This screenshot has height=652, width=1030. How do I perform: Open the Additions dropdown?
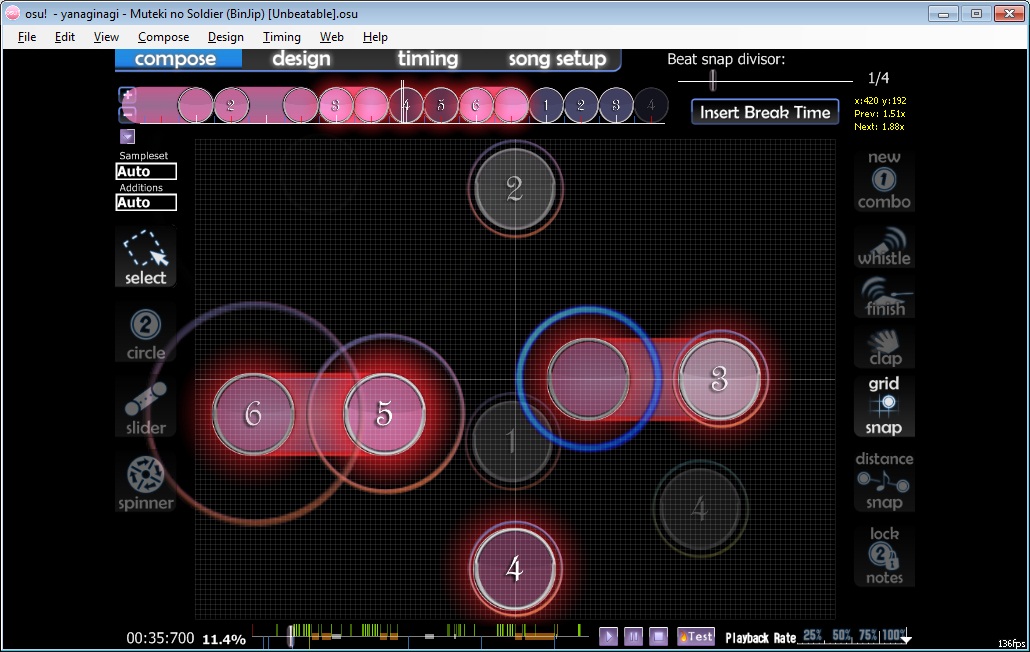tap(146, 202)
